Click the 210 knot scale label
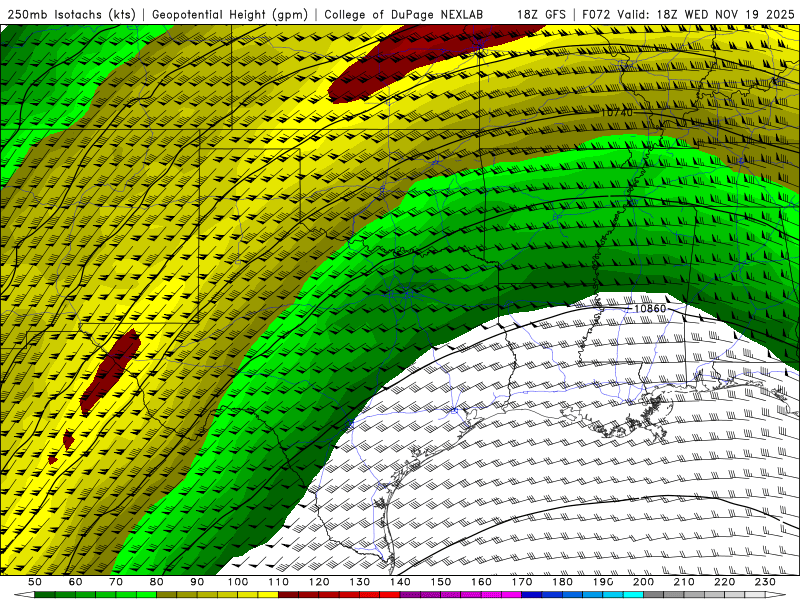800x600 pixels. (x=684, y=582)
